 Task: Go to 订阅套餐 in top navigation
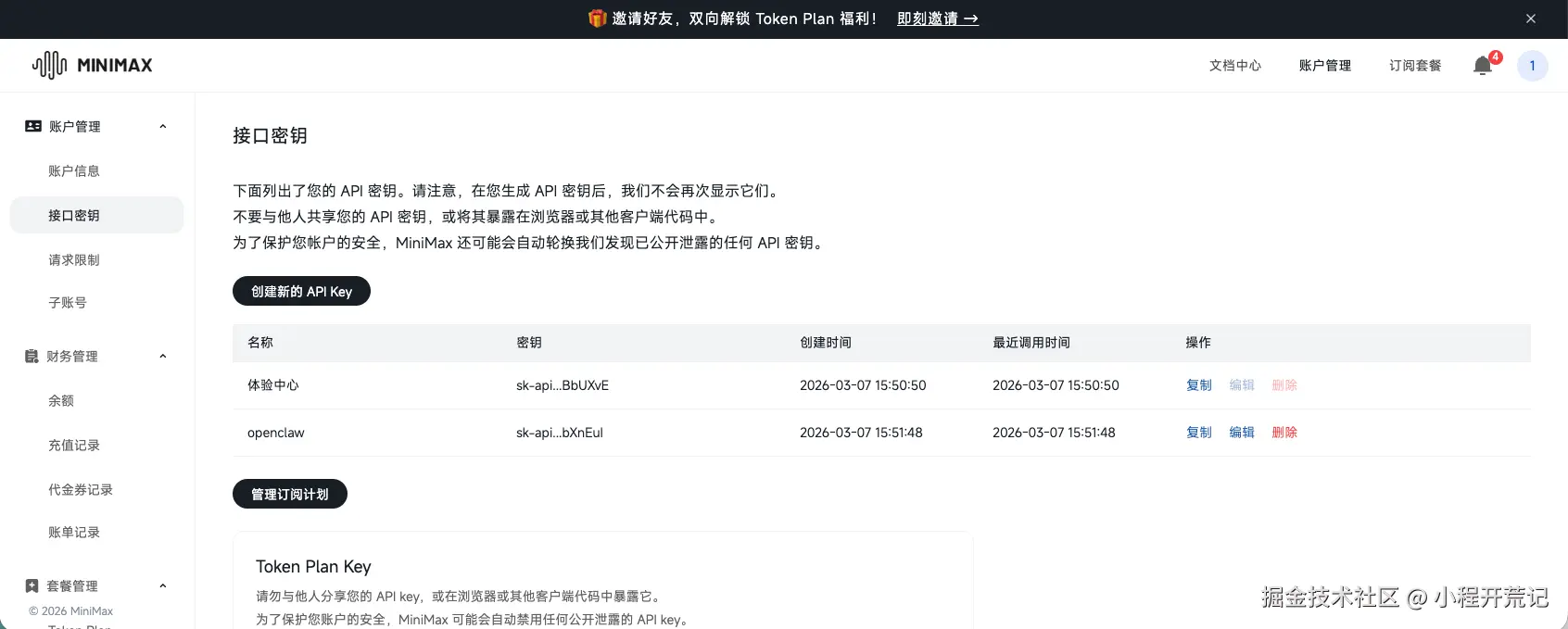1415,66
